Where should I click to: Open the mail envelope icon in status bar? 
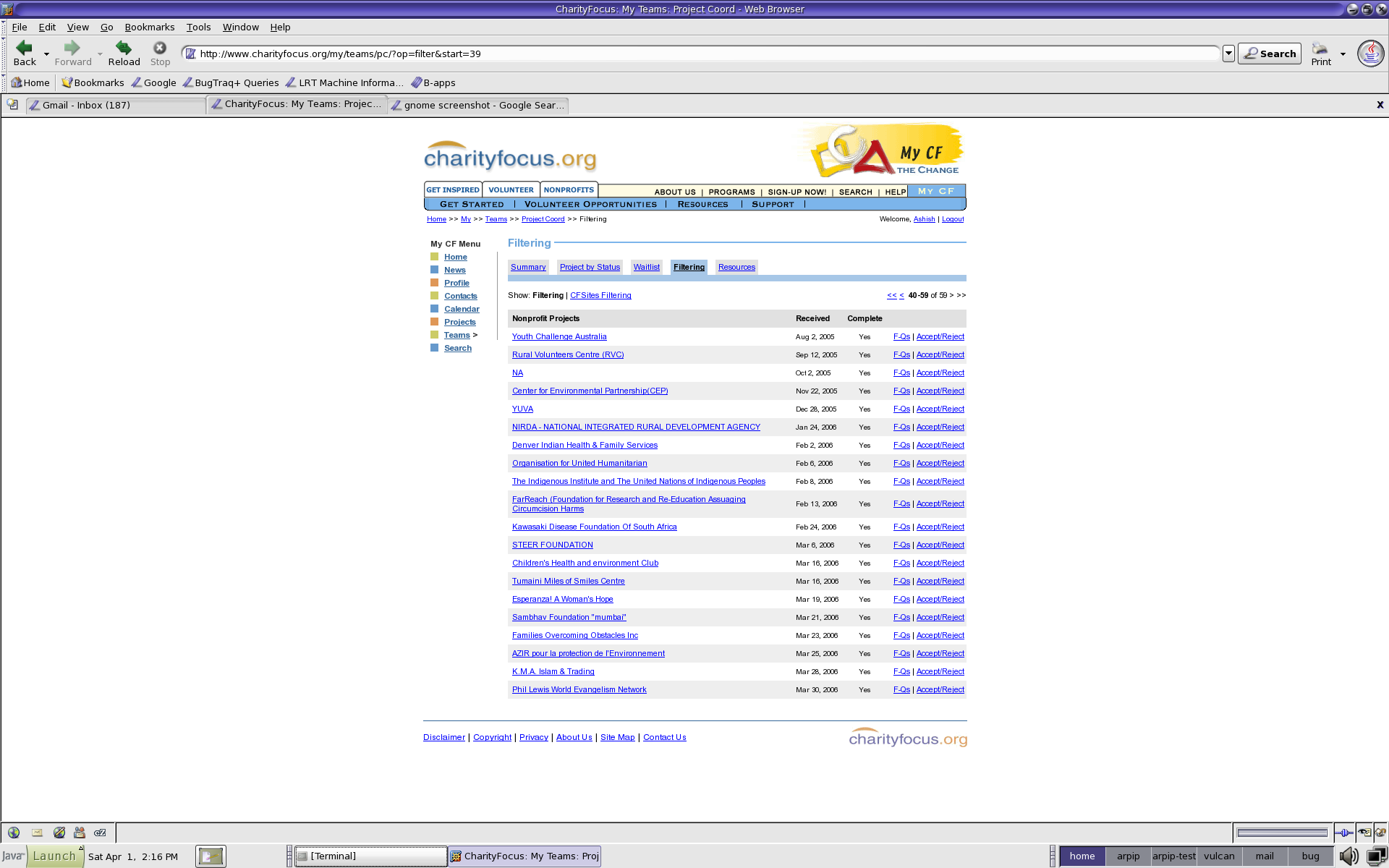click(37, 833)
